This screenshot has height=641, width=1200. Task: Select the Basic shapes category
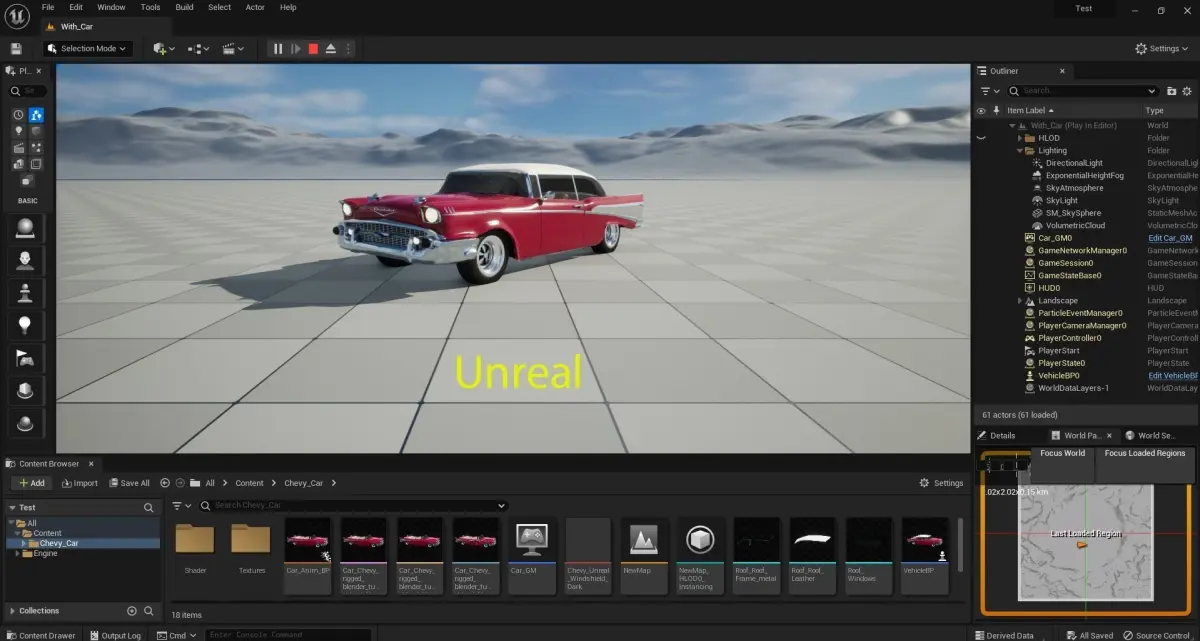(36, 115)
